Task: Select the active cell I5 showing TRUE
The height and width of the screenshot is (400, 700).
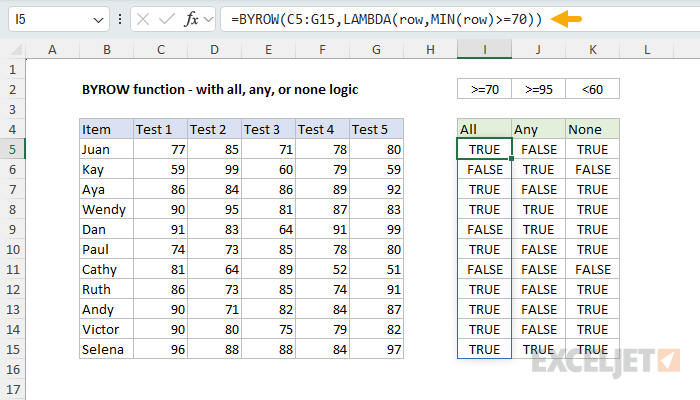Action: (x=484, y=150)
